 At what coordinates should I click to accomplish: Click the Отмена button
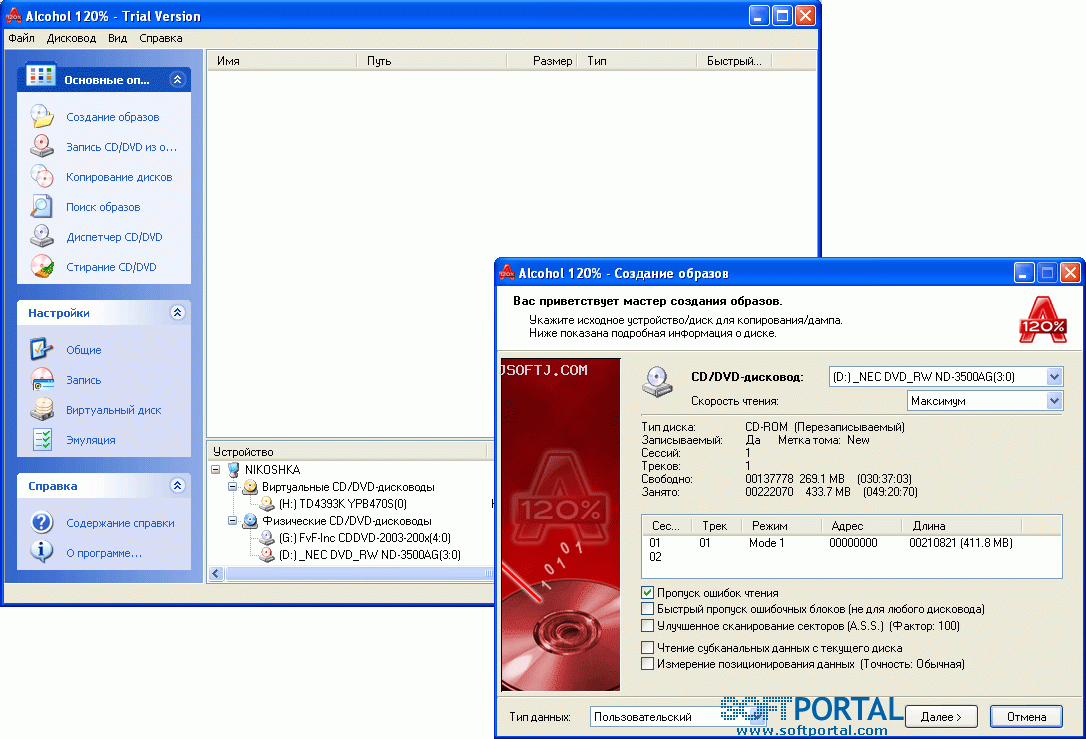pos(1026,717)
